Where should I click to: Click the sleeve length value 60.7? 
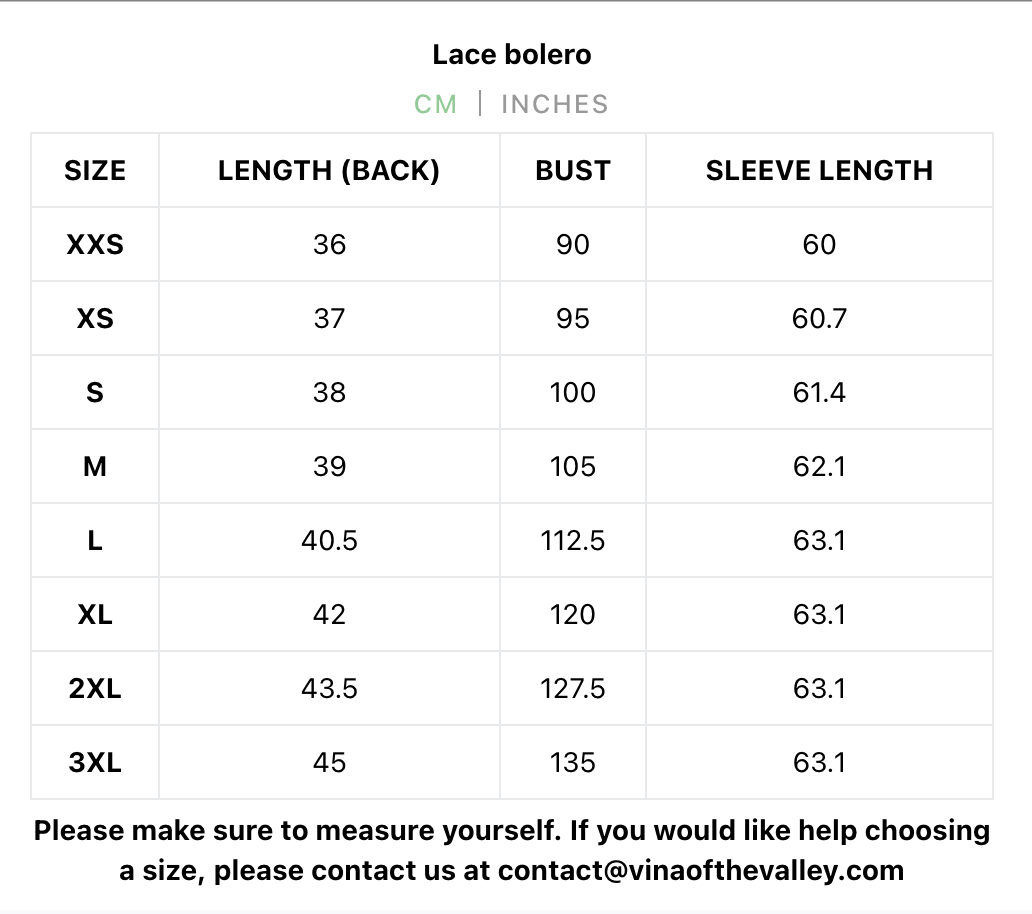(819, 319)
